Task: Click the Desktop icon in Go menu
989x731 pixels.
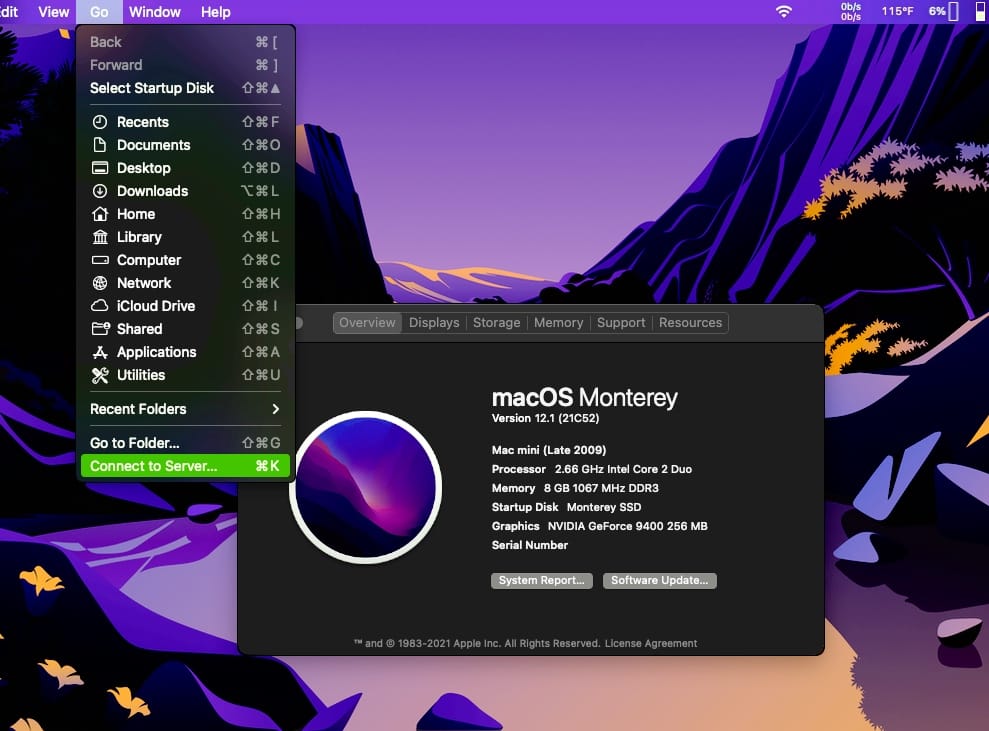Action: tap(100, 168)
